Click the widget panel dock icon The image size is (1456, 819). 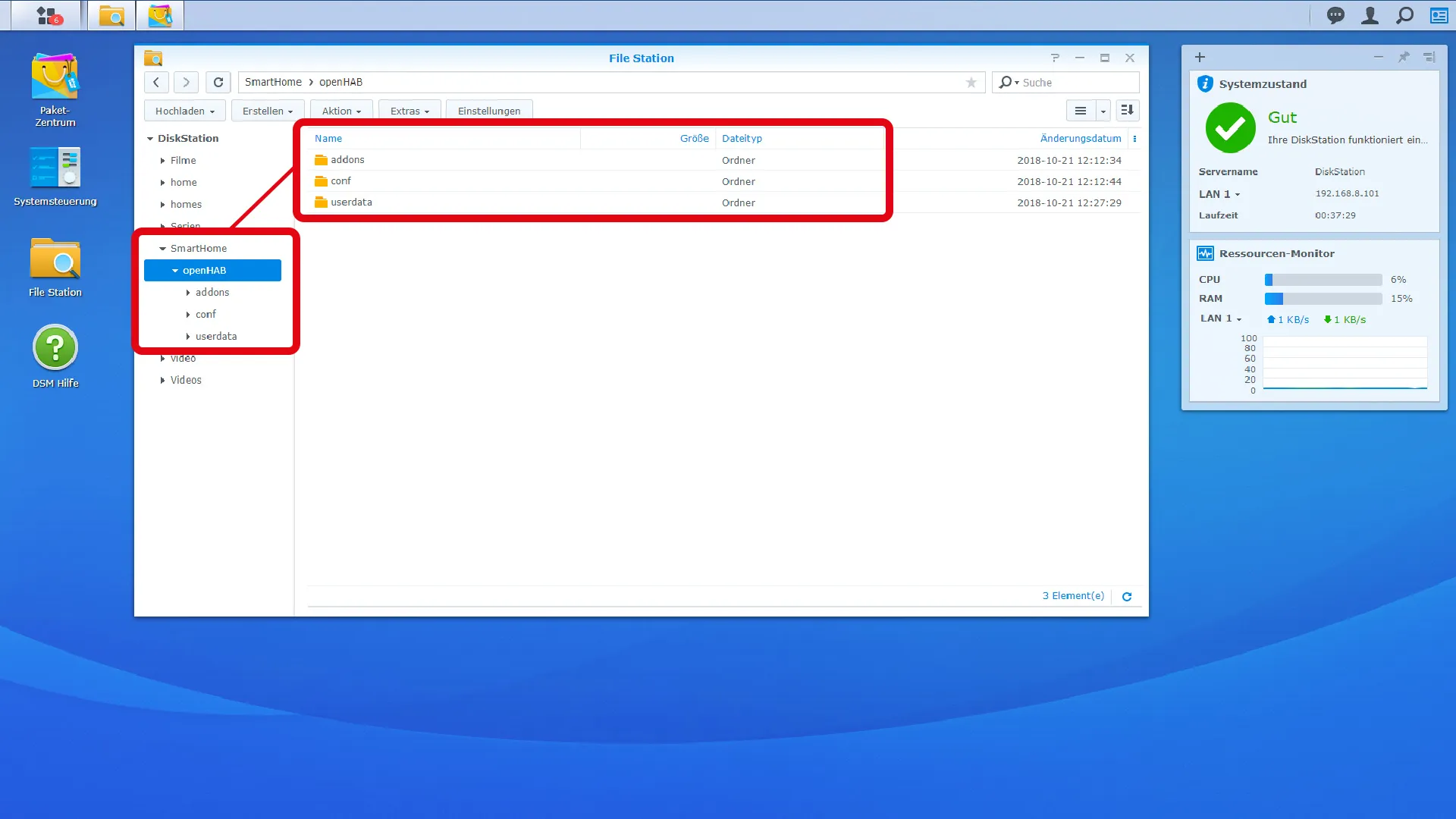pos(1429,57)
